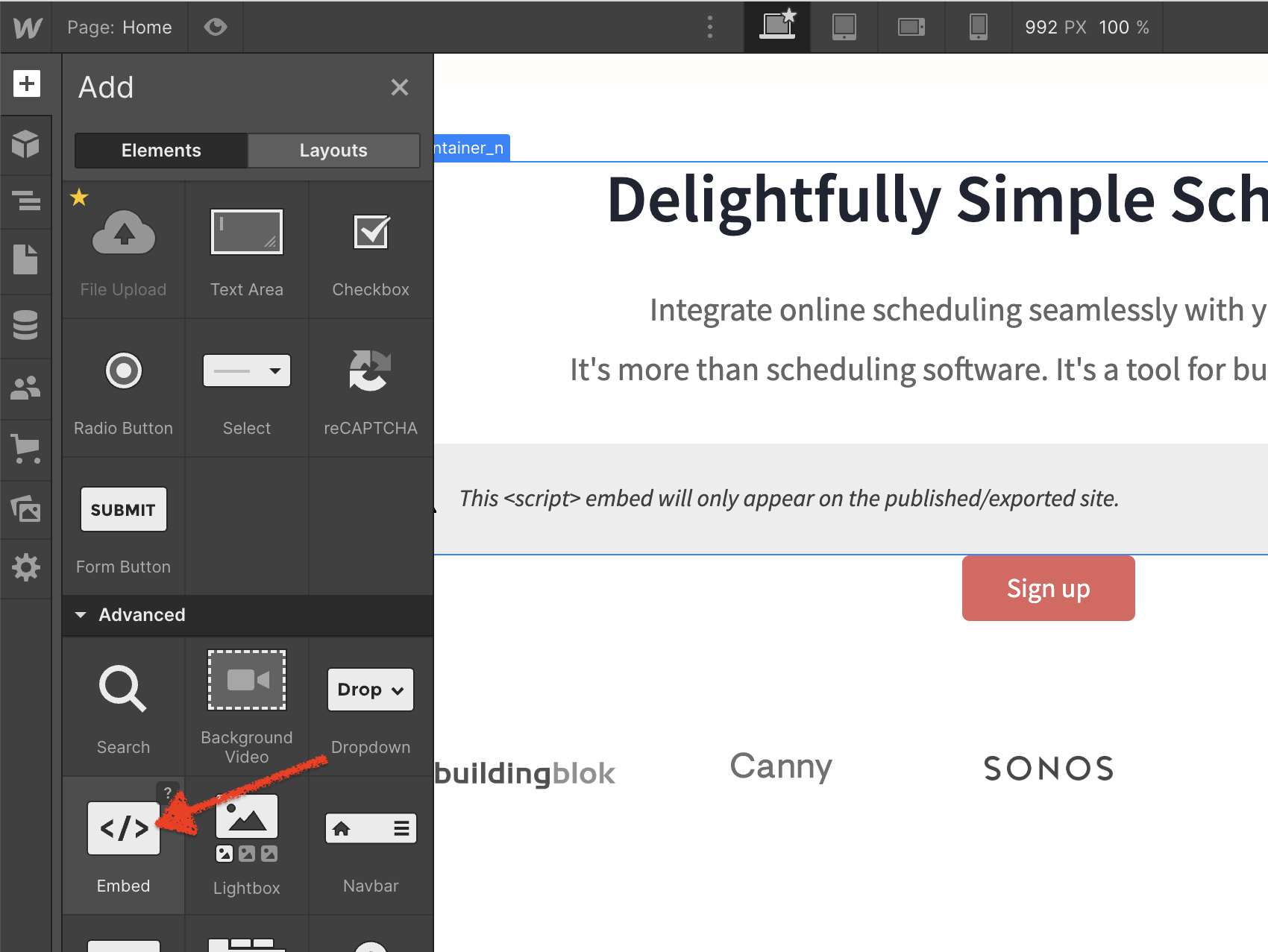
Task: Open the Symbols cube panel
Action: (26, 144)
